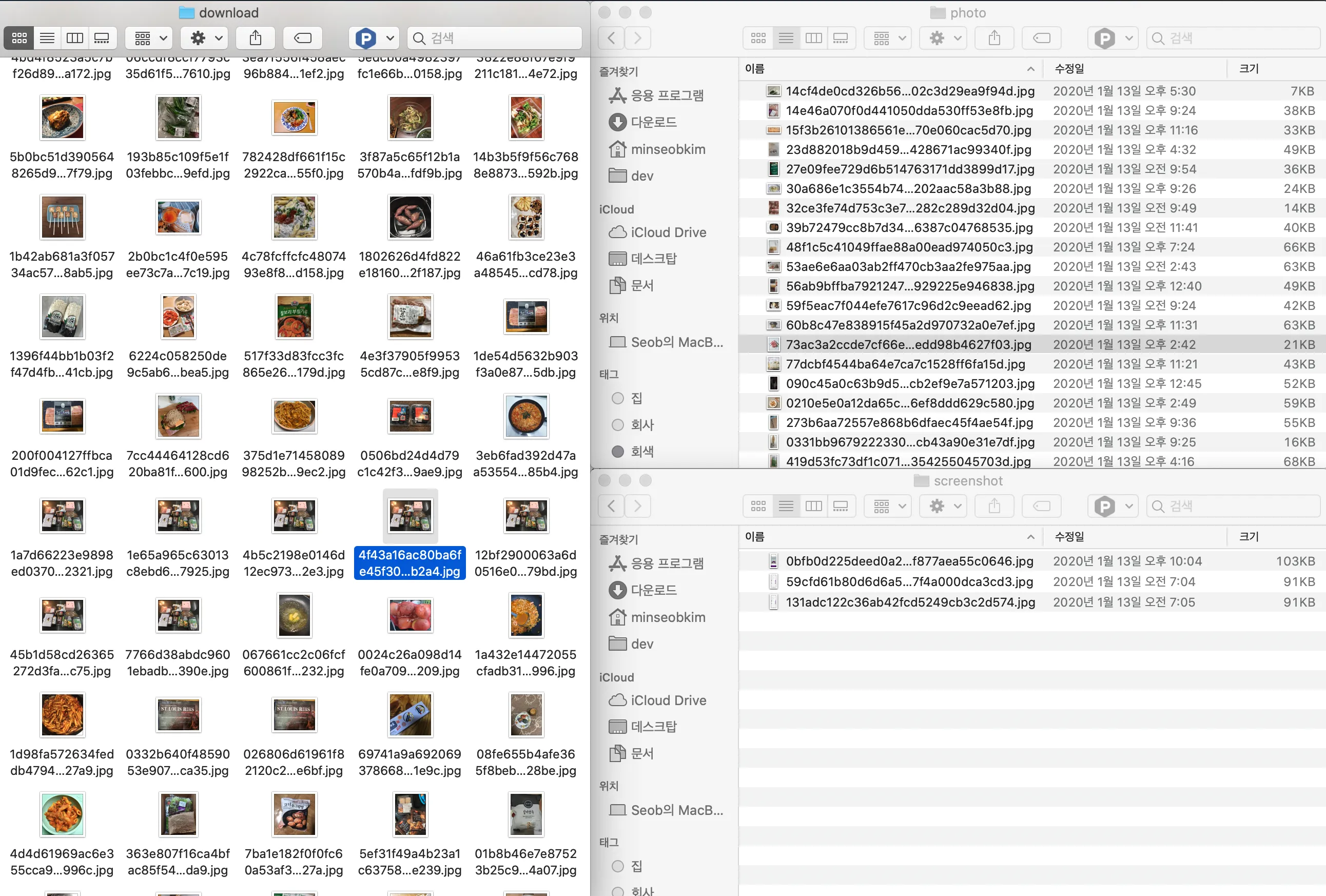Switch download window to gallery view

click(x=102, y=38)
